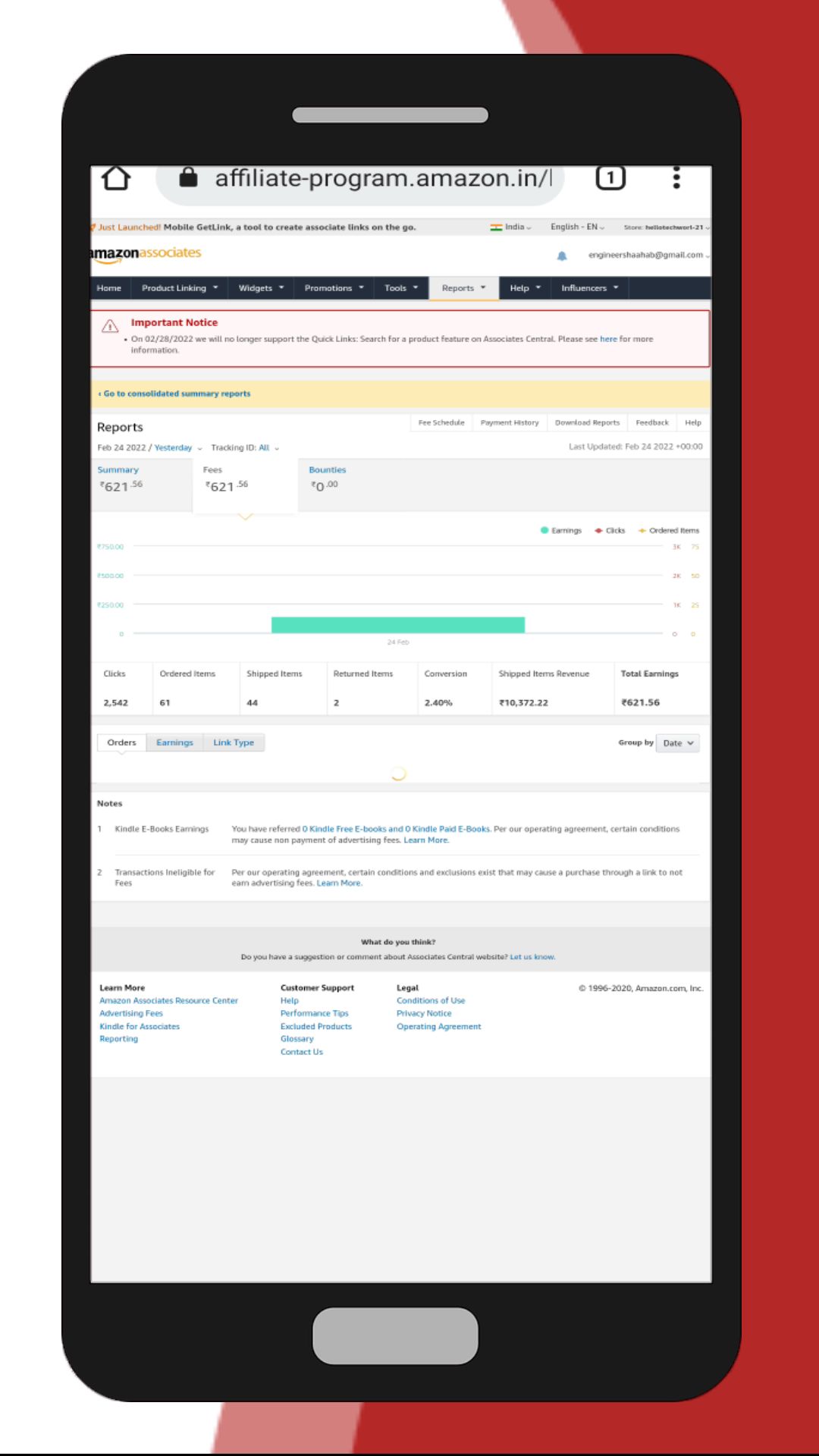Click the green earnings bar for 24 Feb
819x1456 pixels.
[398, 625]
